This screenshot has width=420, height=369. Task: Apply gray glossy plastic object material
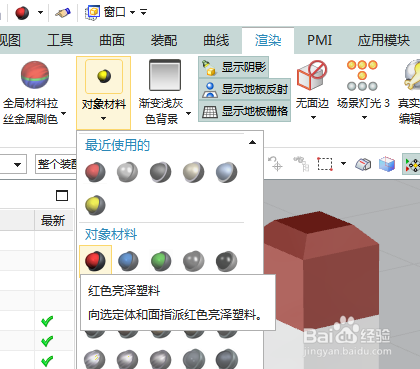click(194, 261)
